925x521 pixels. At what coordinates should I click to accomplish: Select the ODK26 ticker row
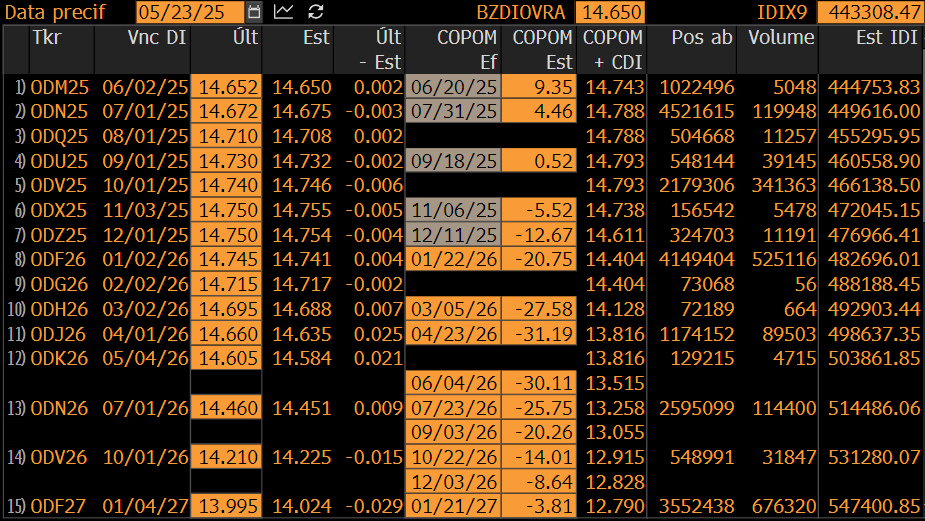coord(463,358)
